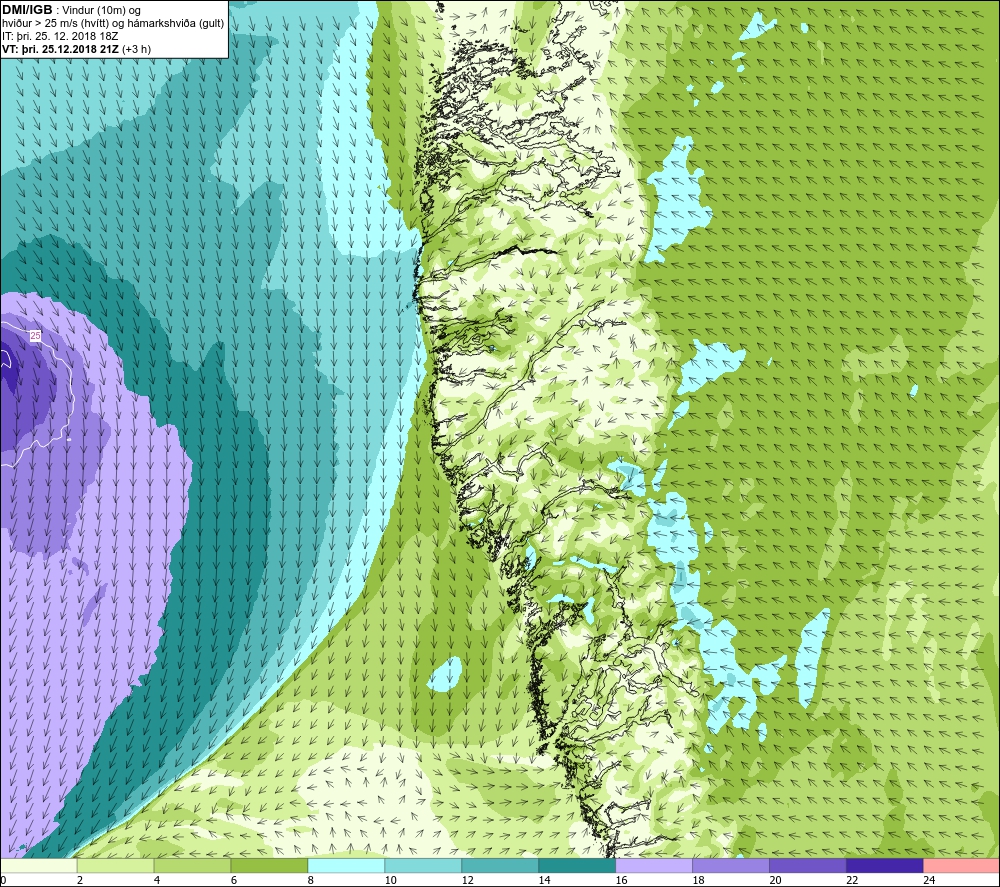The height and width of the screenshot is (887, 1000).
Task: Click the medium purple 18–20 m/s legend swatch
Action: pos(731,866)
